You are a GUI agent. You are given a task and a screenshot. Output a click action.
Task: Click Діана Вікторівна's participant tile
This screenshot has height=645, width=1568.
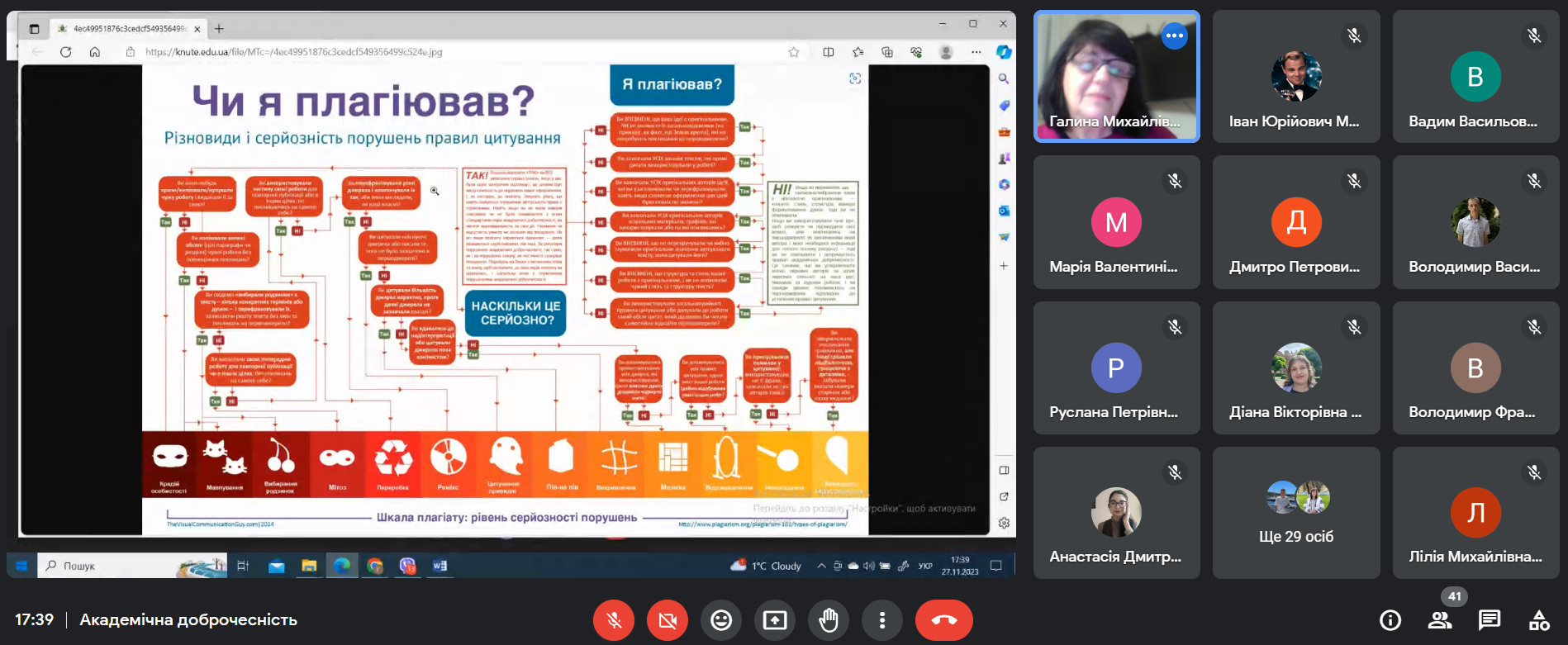pyautogui.click(x=1296, y=368)
